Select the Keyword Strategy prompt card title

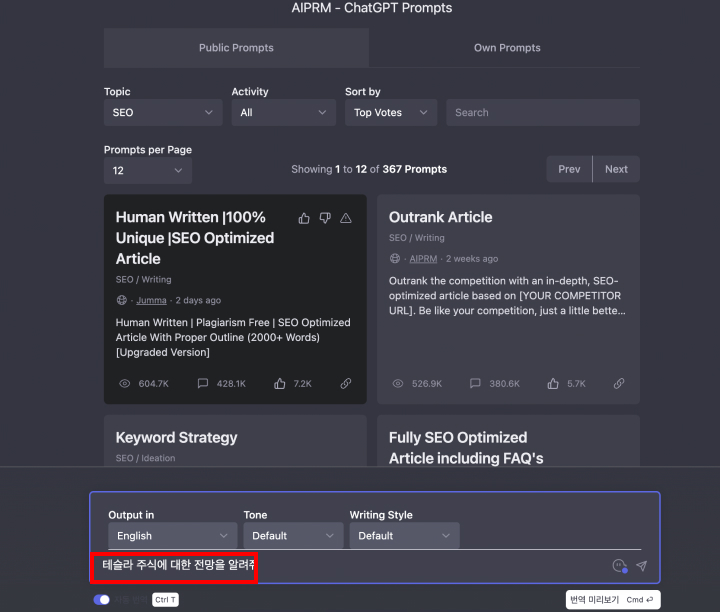click(177, 438)
